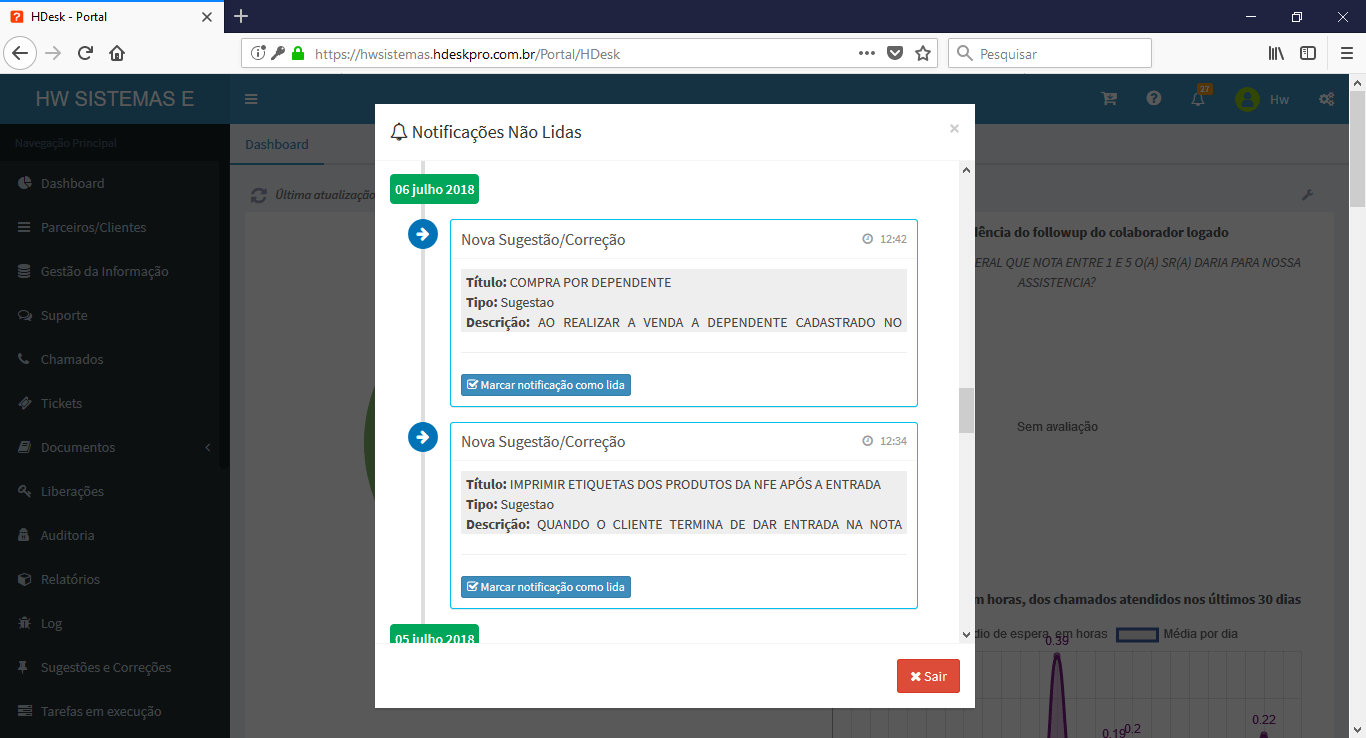Mark IMPRIMIR ETIQUETAS notification as read

tap(546, 587)
